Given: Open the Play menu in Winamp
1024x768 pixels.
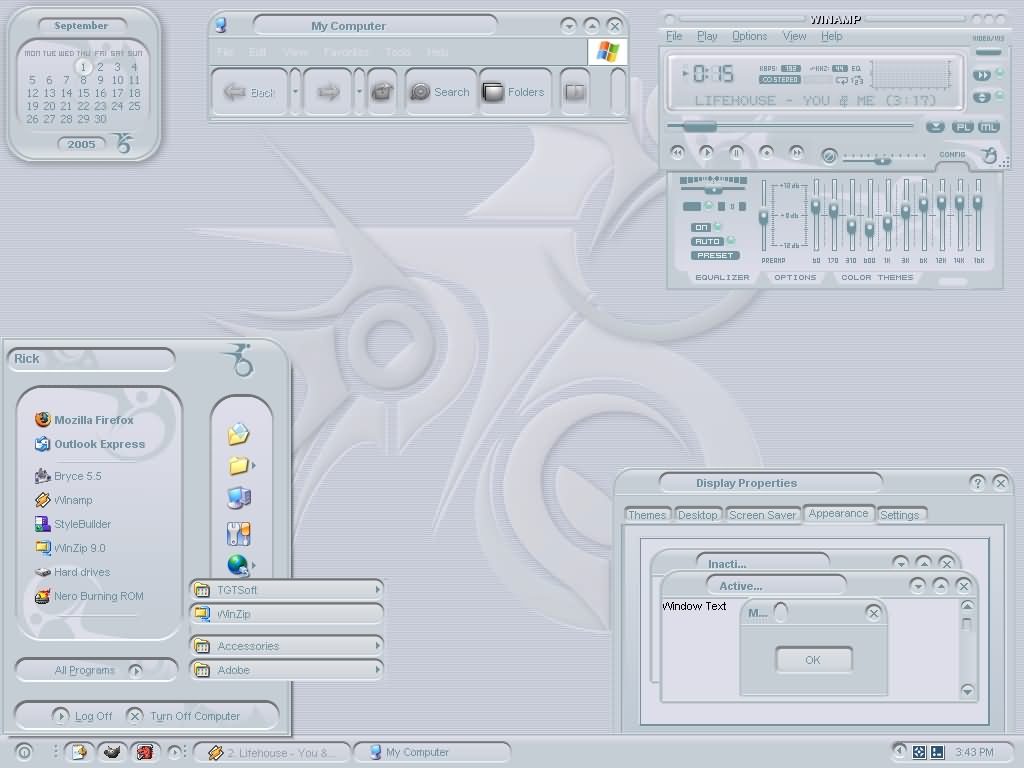Looking at the screenshot, I should [707, 37].
